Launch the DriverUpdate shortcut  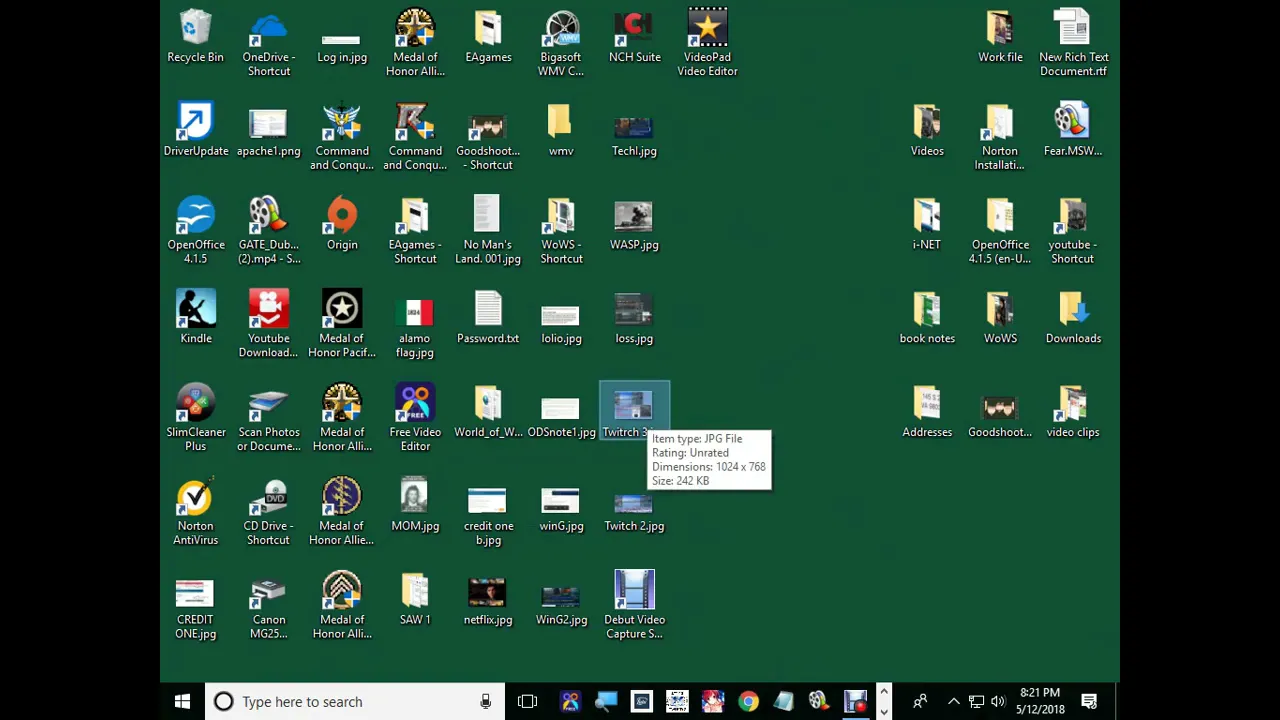[x=195, y=131]
